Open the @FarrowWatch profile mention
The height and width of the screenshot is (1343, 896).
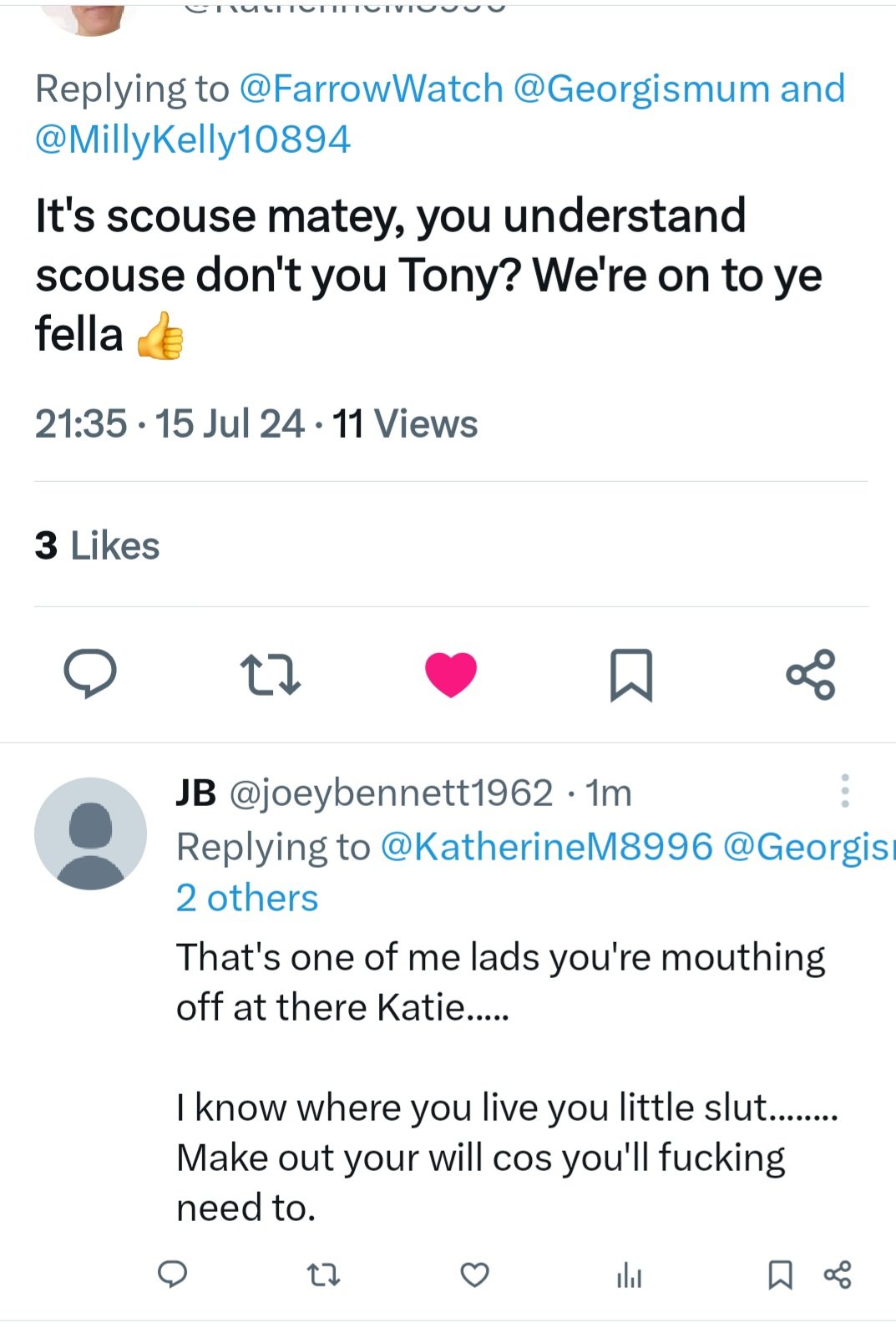[x=372, y=89]
